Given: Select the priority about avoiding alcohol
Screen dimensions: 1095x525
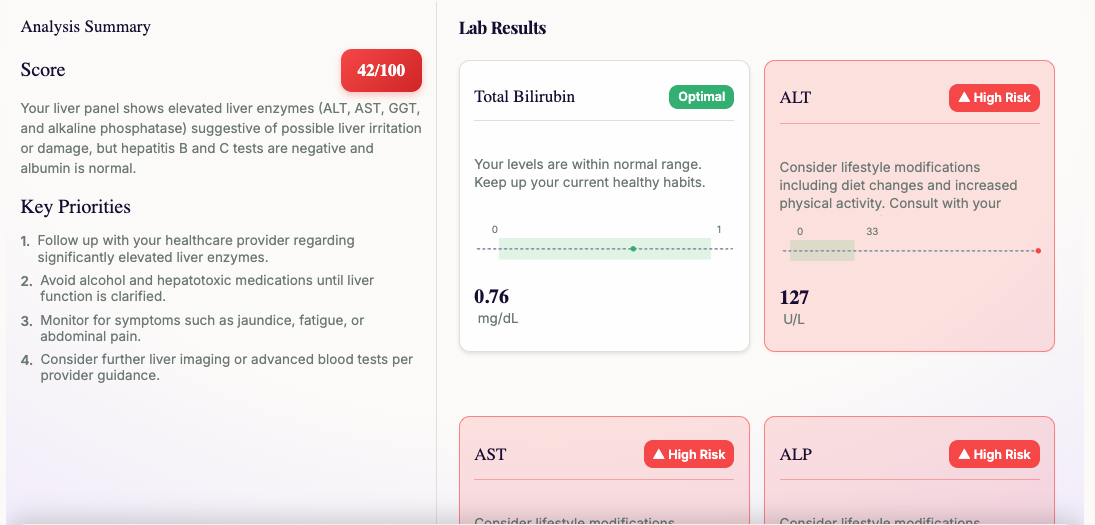Looking at the screenshot, I should click(207, 288).
